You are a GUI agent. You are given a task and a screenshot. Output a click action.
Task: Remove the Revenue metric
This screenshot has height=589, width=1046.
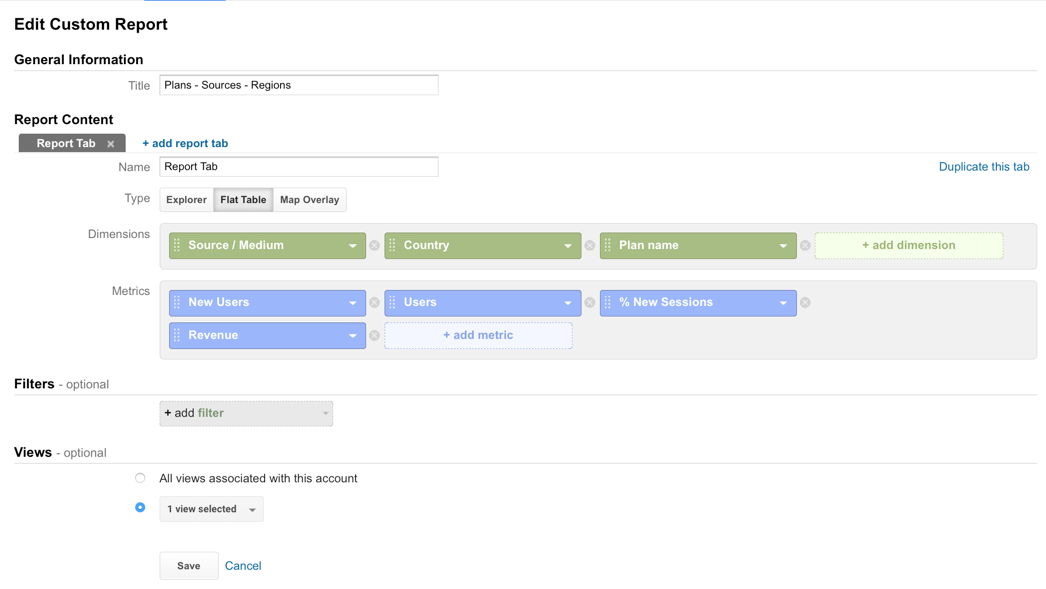(374, 336)
